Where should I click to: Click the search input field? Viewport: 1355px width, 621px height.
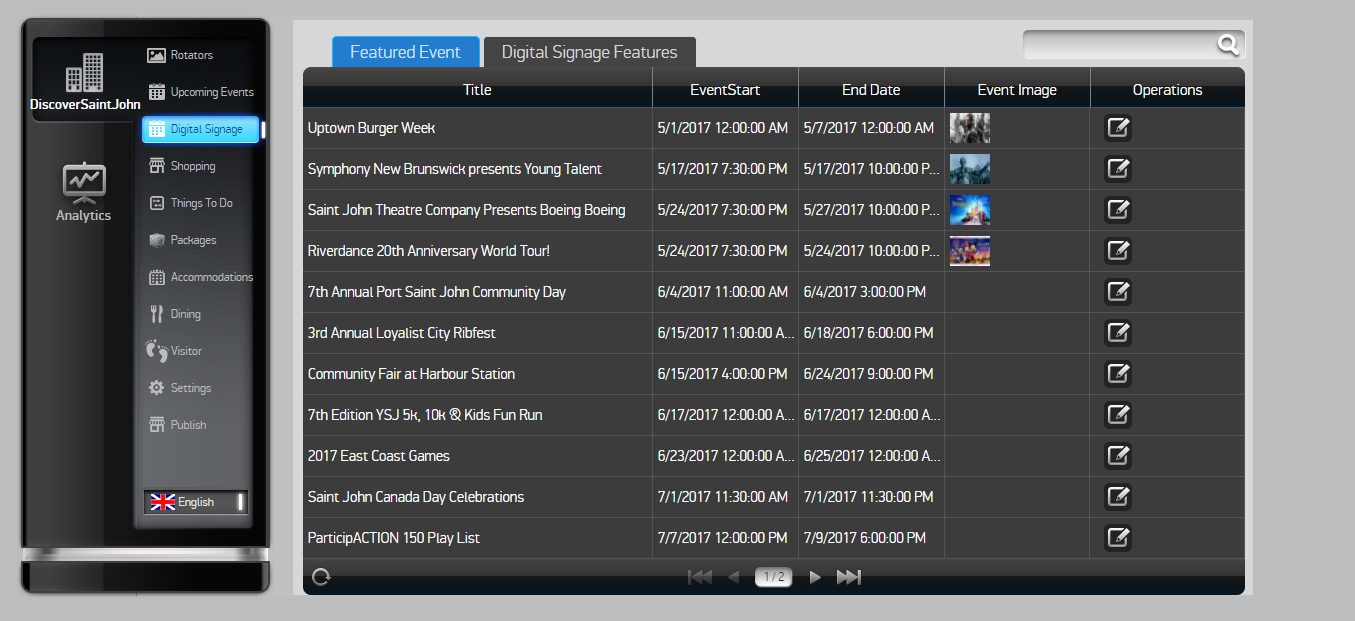(x=1120, y=44)
